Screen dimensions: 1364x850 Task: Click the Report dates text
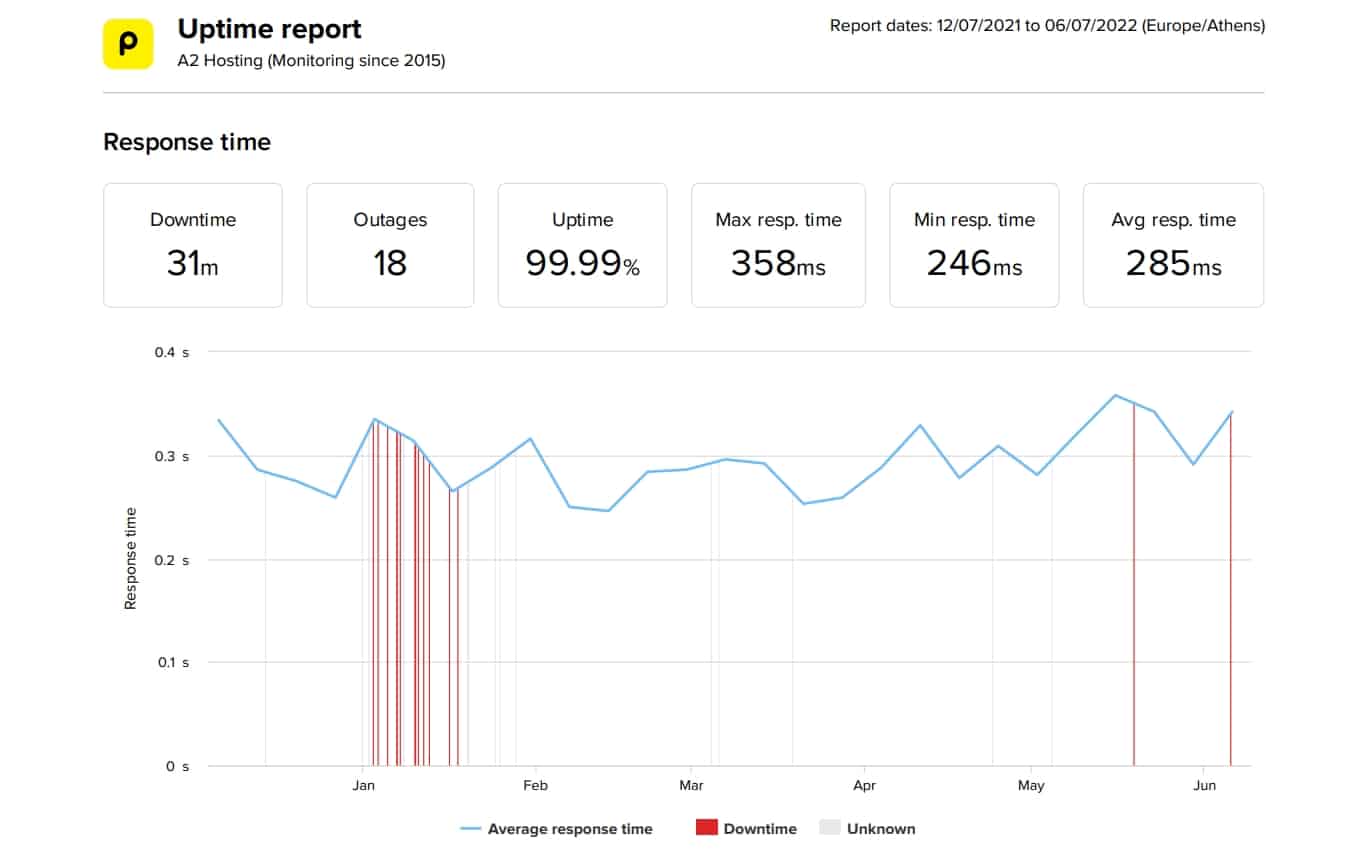[x=1047, y=26]
